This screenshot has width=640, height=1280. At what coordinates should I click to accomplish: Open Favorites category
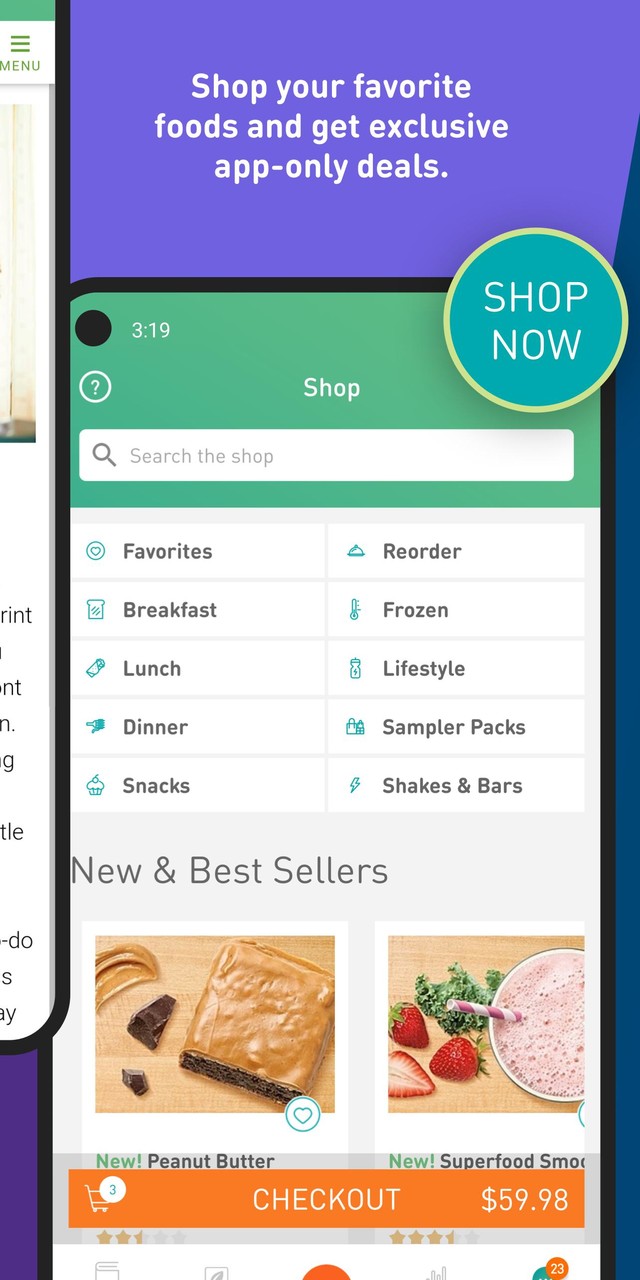198,551
